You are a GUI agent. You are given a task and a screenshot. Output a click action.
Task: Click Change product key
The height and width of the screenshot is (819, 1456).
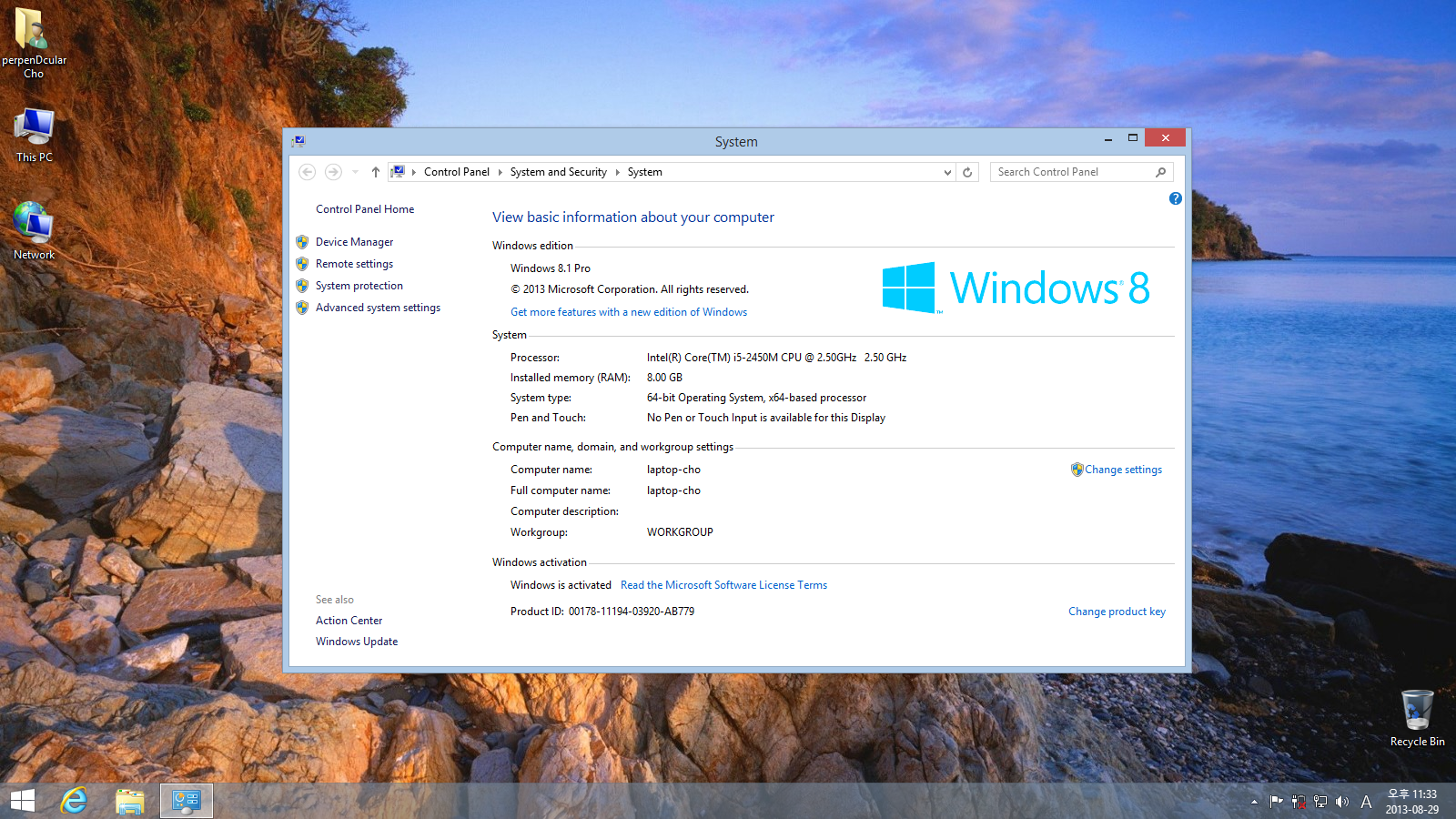[1117, 612]
